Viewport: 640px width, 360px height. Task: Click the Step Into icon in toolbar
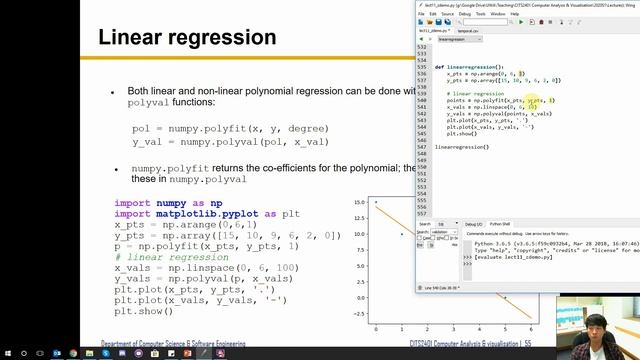[562, 22]
